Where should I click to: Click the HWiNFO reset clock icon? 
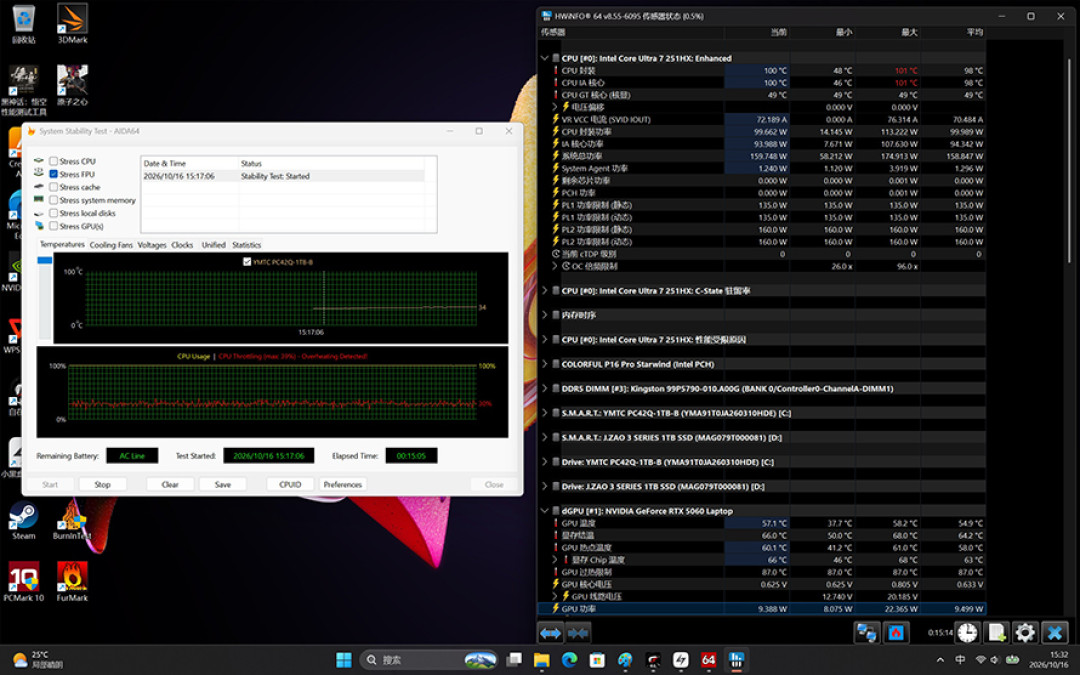pos(967,632)
